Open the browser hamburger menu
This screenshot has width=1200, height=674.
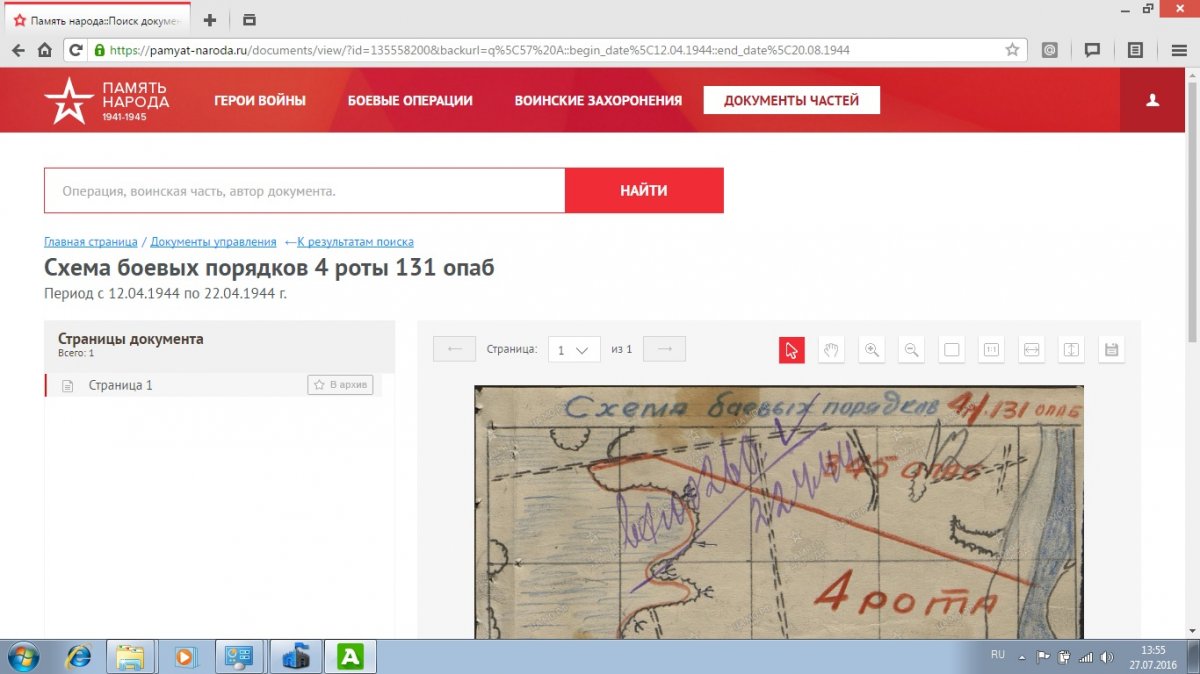click(1179, 50)
